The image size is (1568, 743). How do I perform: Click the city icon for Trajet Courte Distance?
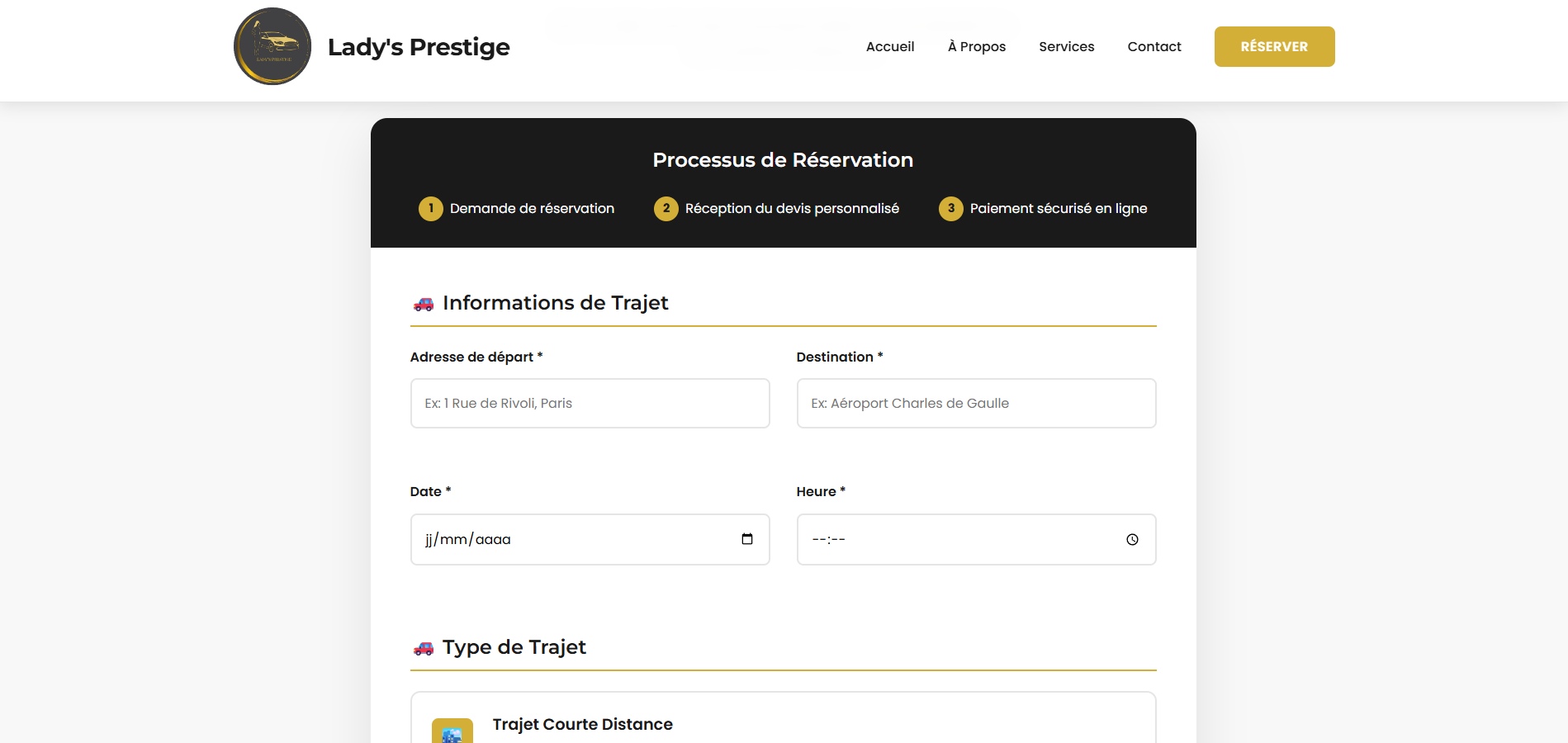coord(451,731)
